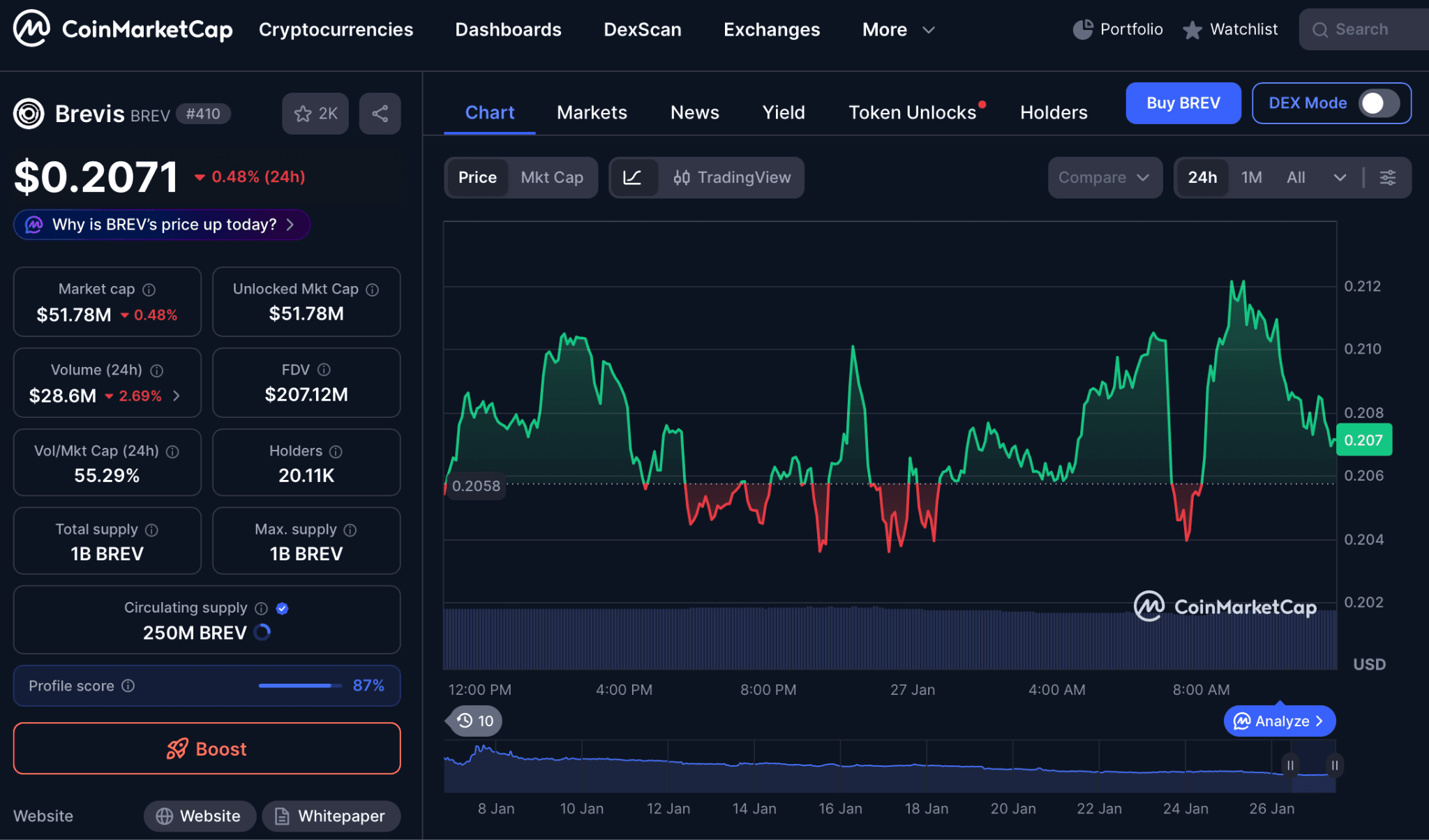Open the More navigation menu
Viewport: 1429px width, 840px height.
pyautogui.click(x=898, y=29)
